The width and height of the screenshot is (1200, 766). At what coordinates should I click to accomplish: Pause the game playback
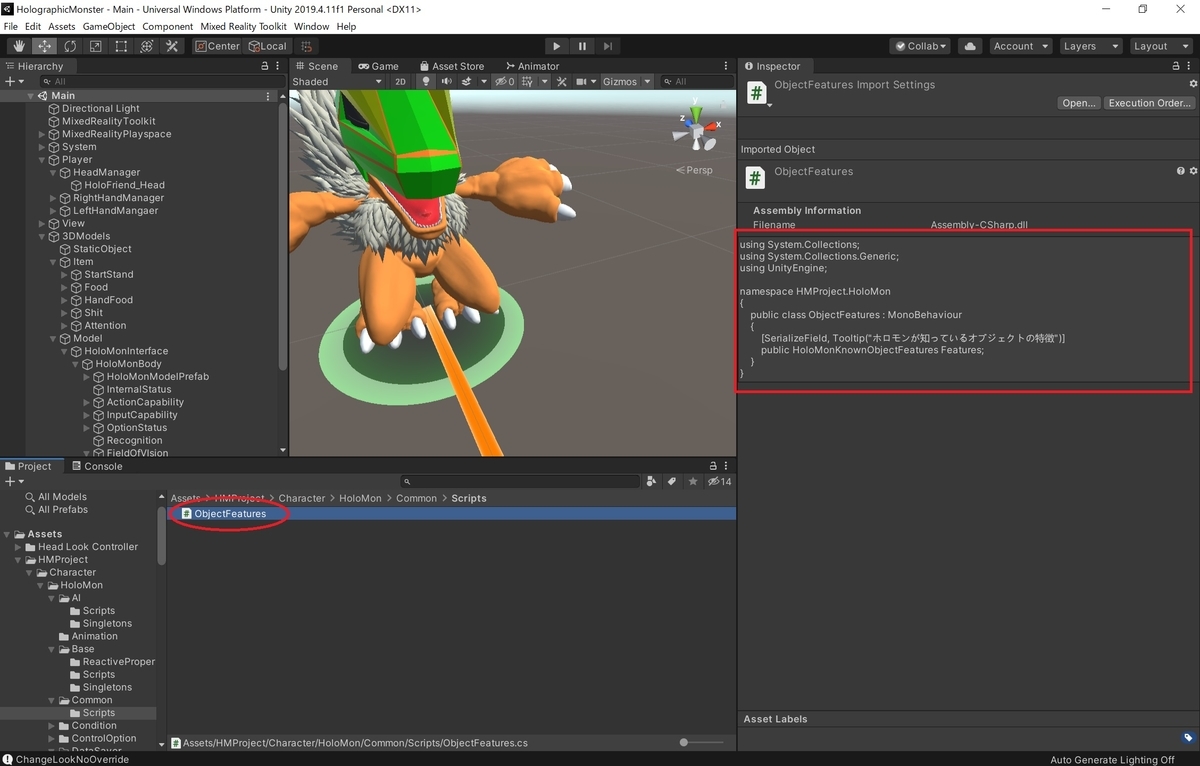click(x=582, y=46)
